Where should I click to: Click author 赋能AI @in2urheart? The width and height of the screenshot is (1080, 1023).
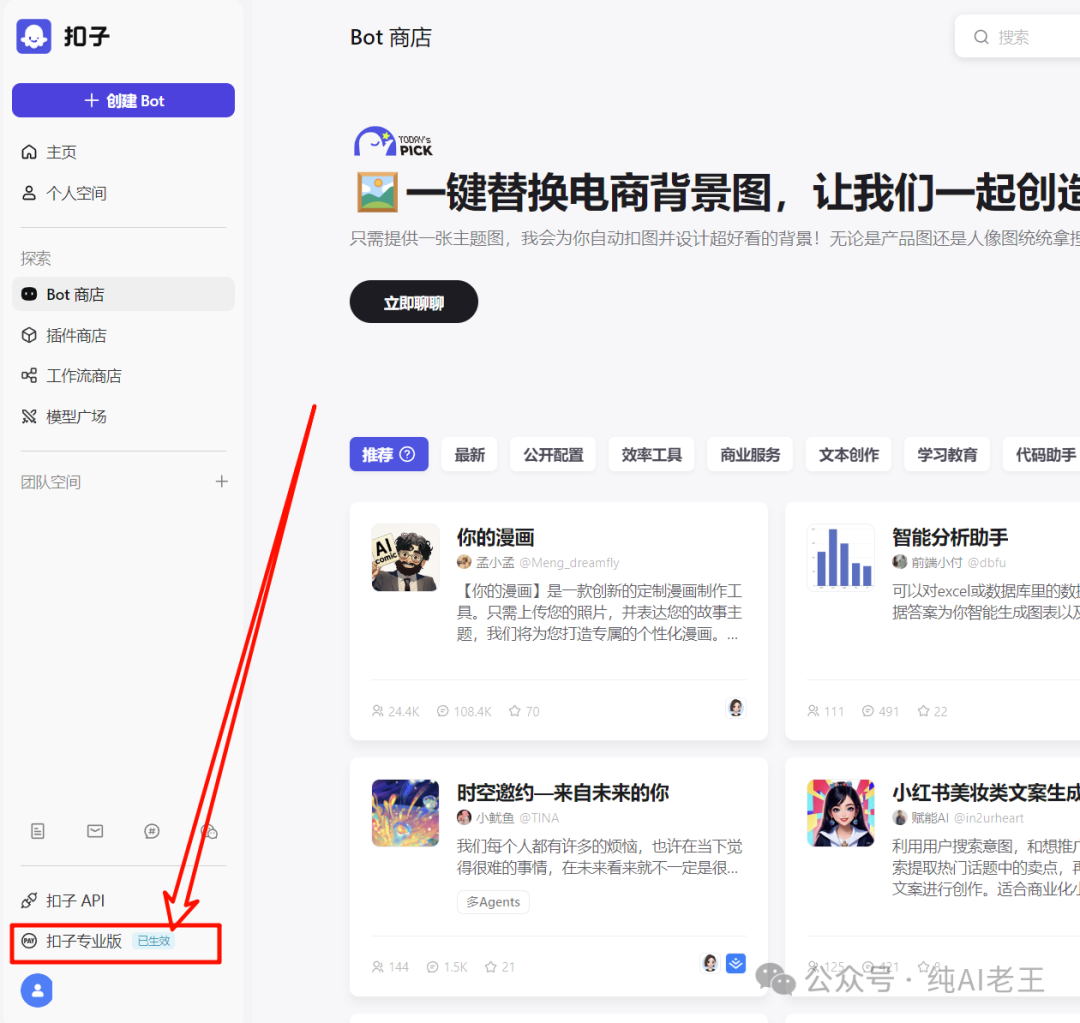[958, 818]
